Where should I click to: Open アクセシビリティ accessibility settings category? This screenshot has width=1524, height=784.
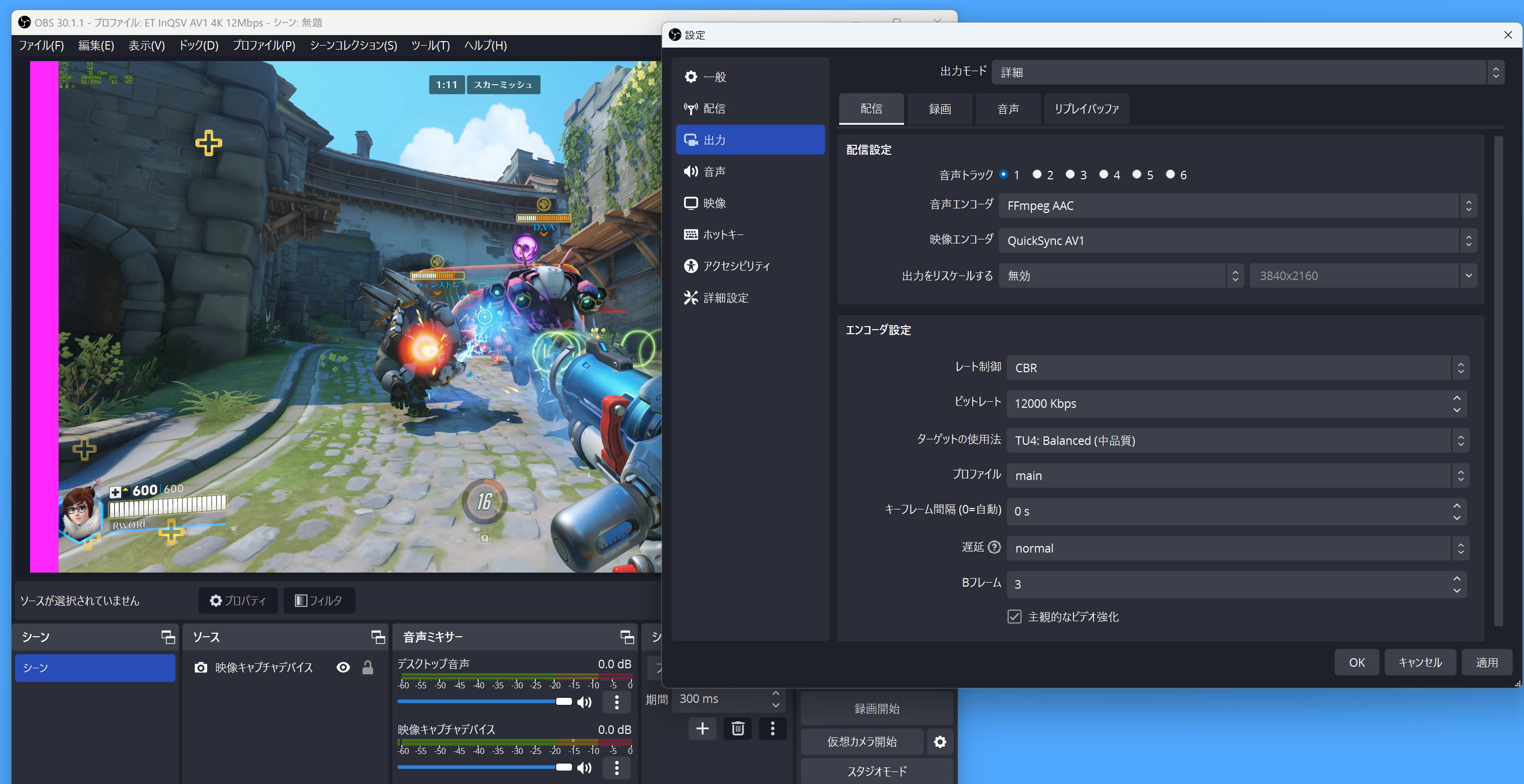coord(750,266)
